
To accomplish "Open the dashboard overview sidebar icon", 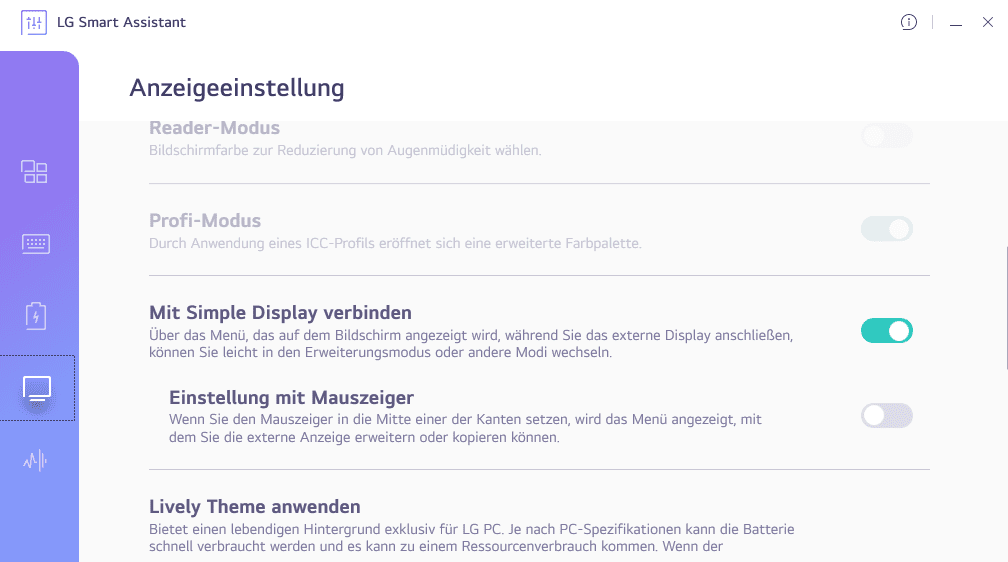I will pyautogui.click(x=35, y=172).
